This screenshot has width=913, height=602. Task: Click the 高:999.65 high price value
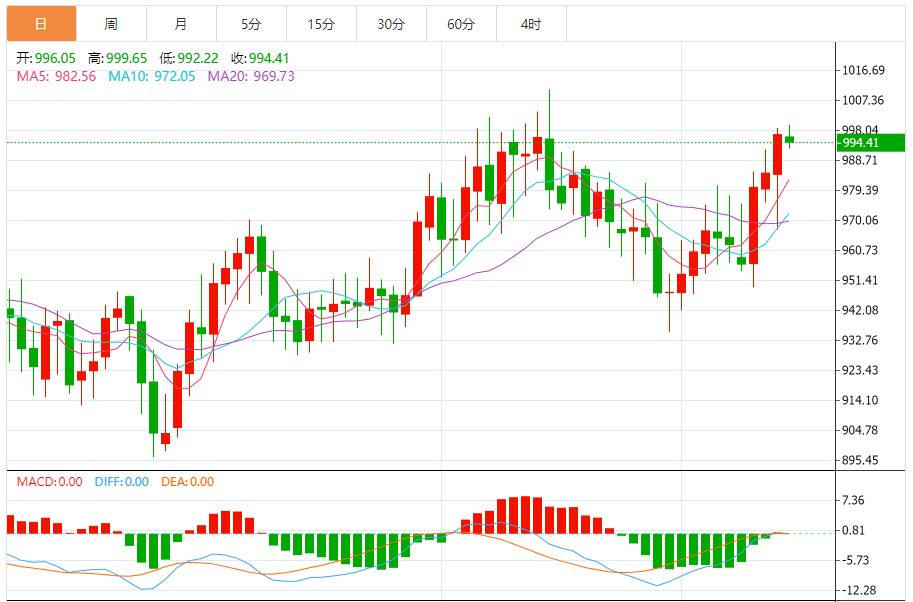(118, 58)
